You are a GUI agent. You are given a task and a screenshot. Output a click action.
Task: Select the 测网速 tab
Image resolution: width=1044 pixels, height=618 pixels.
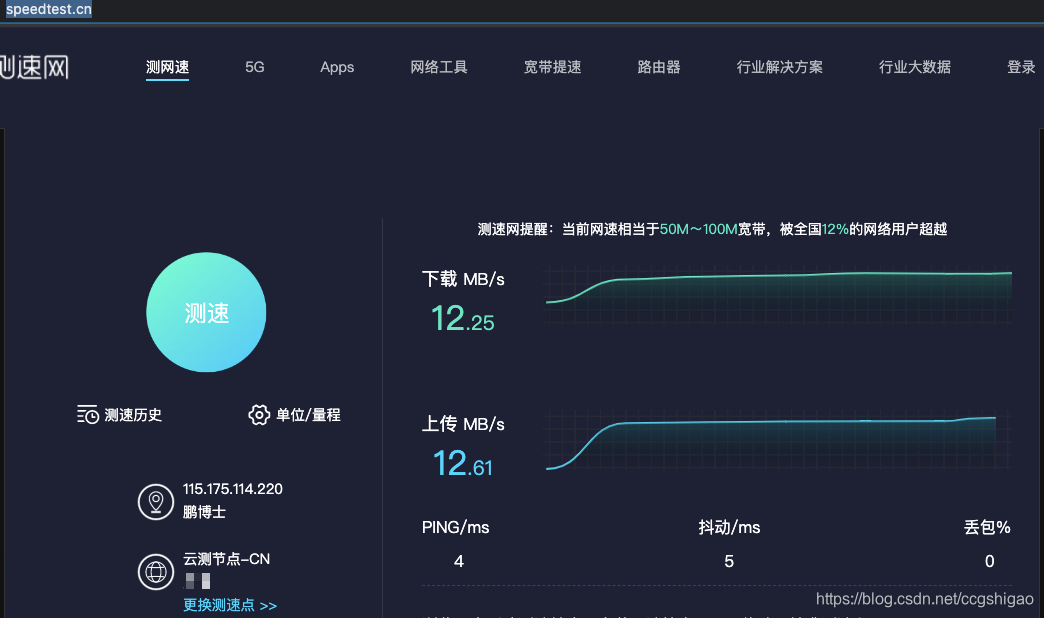[x=167, y=67]
